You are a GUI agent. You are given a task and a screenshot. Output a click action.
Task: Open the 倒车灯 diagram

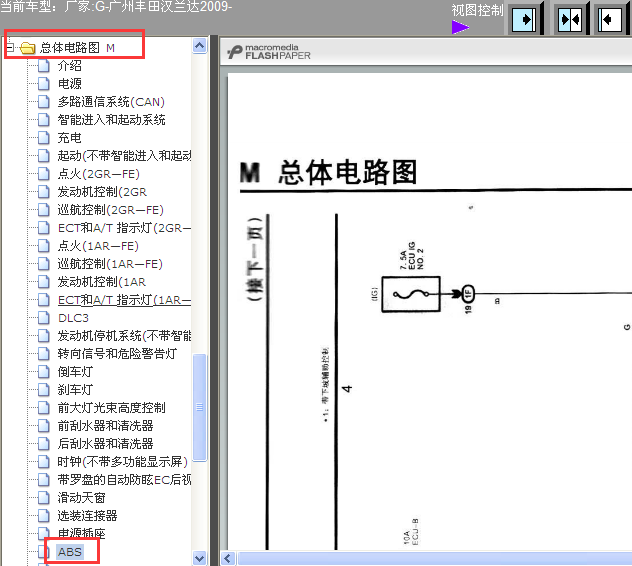coord(75,372)
